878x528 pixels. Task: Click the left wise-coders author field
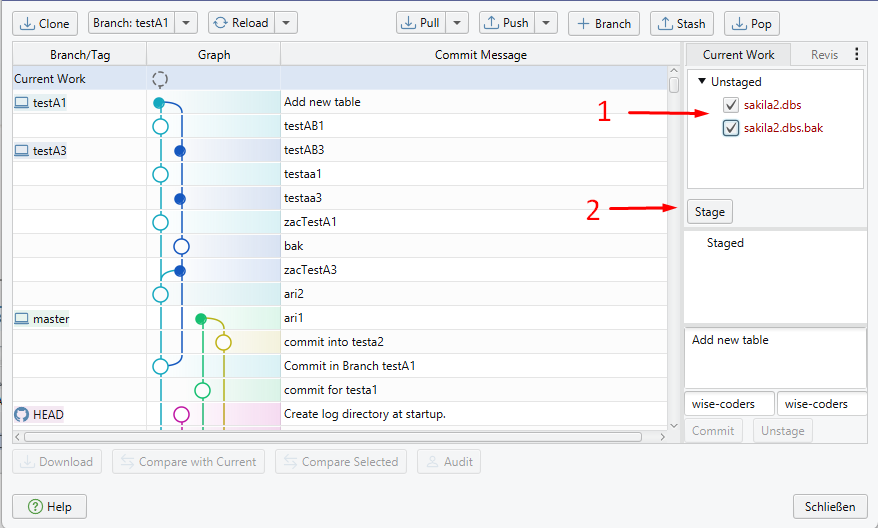(x=729, y=404)
